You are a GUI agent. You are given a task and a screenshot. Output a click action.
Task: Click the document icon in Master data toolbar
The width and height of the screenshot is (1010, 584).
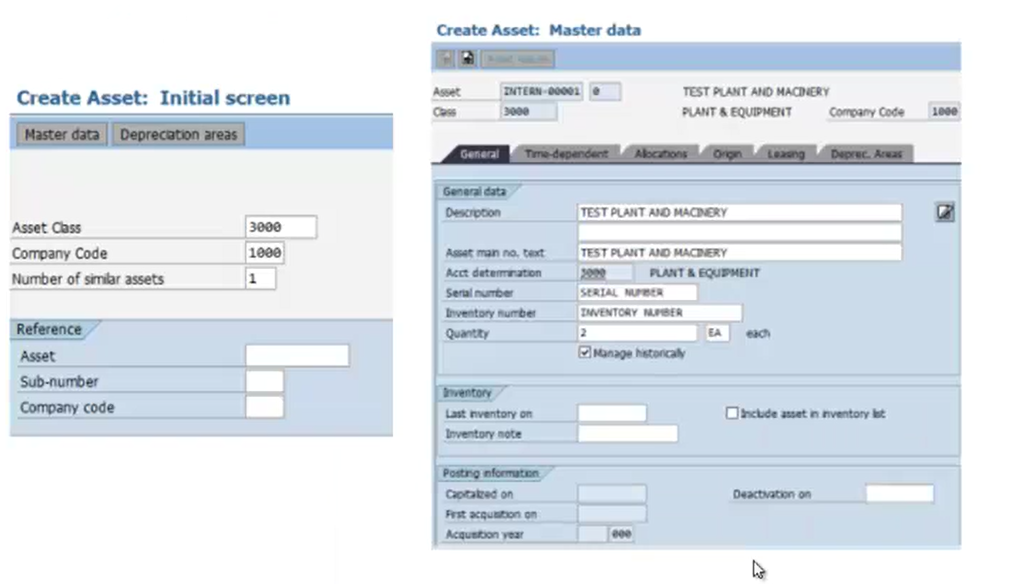coord(467,59)
